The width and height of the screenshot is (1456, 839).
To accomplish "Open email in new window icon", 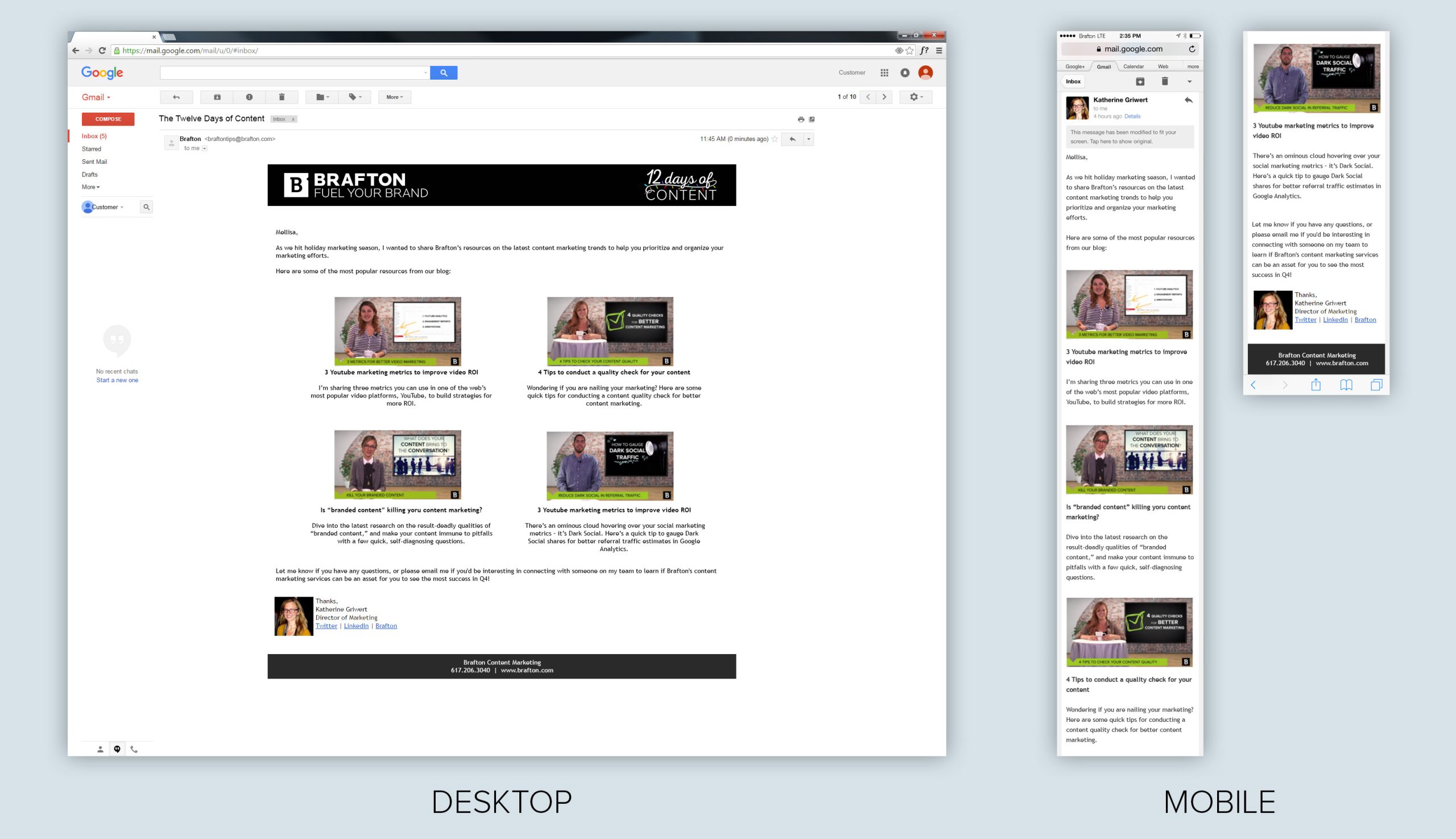I will point(812,119).
